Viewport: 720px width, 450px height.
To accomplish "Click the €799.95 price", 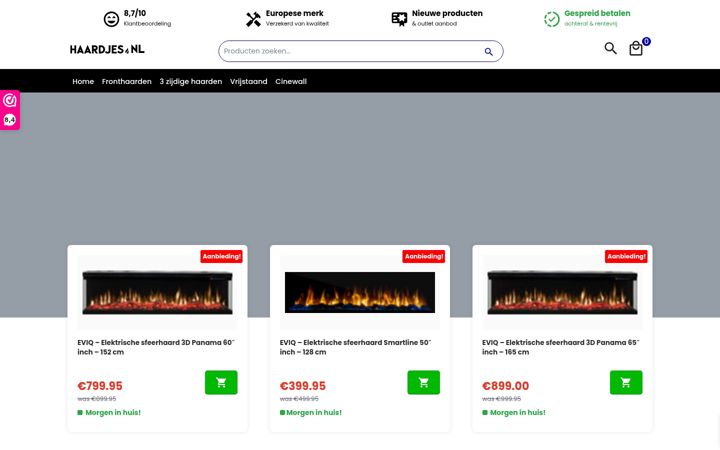I will pos(100,386).
